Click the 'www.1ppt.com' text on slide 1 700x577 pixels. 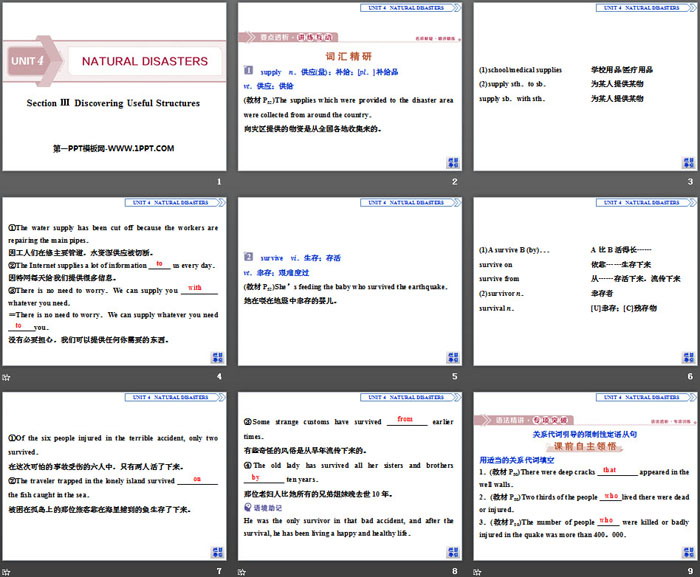click(113, 148)
